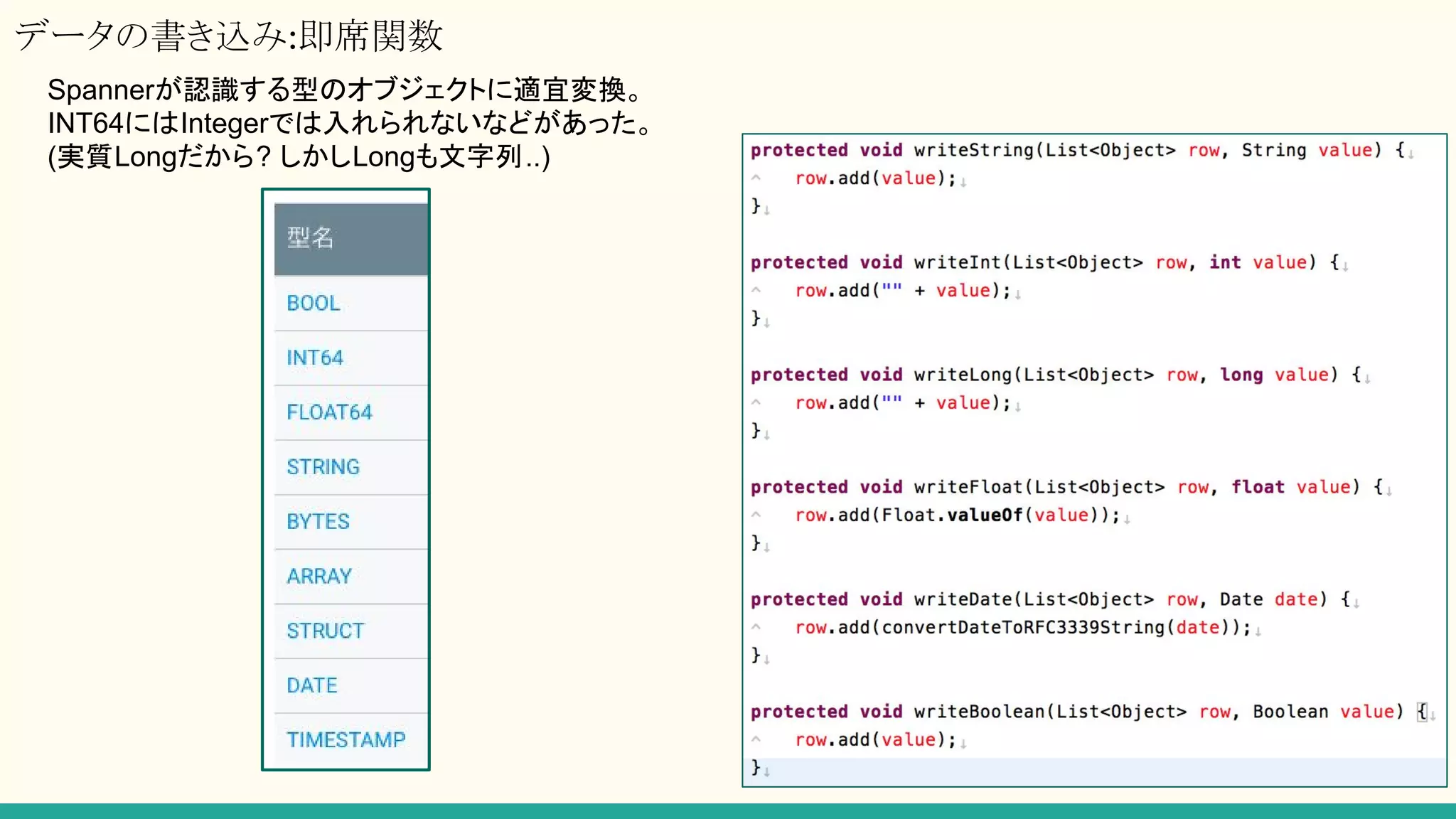
Task: Click the row.add(Float.valueOf(value)) line
Action: (958, 515)
